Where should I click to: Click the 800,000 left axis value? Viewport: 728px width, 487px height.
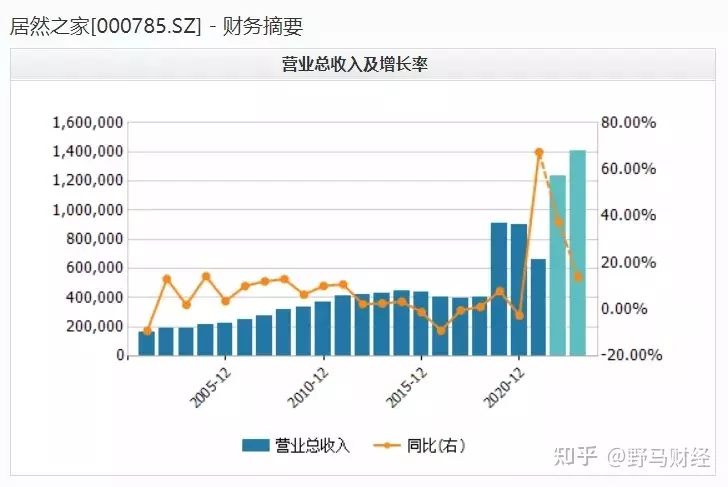[95, 239]
